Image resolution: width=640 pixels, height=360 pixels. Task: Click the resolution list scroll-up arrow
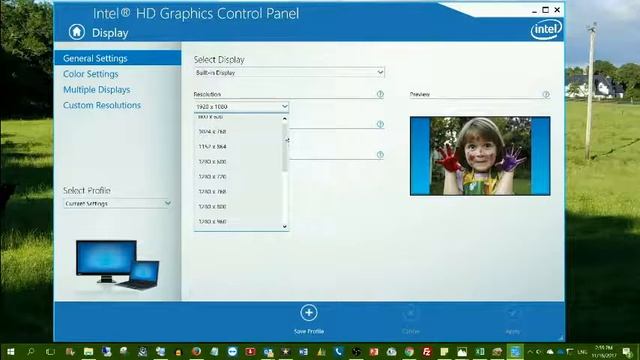click(285, 119)
